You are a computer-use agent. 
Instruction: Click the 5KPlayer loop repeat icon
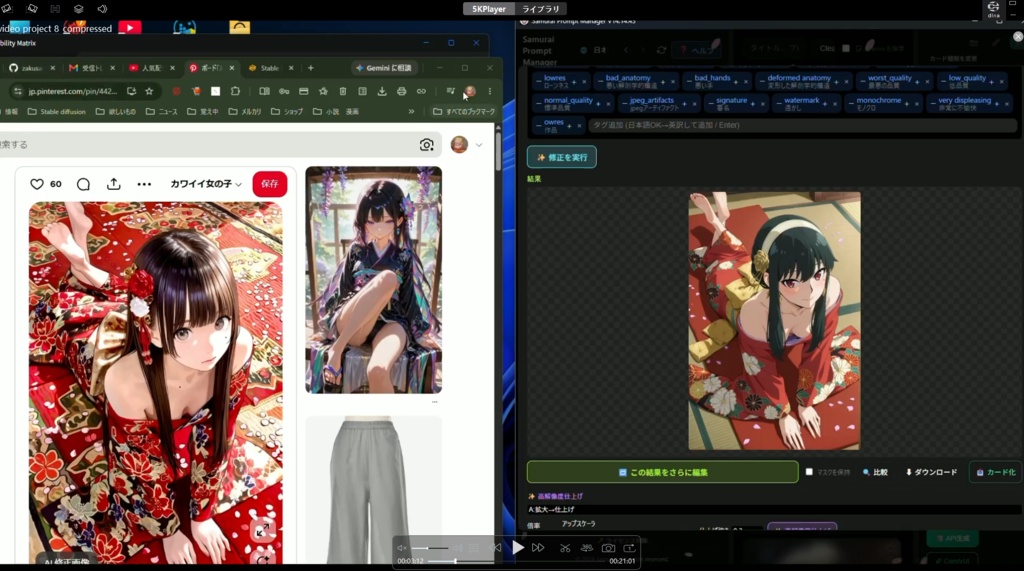[630, 548]
